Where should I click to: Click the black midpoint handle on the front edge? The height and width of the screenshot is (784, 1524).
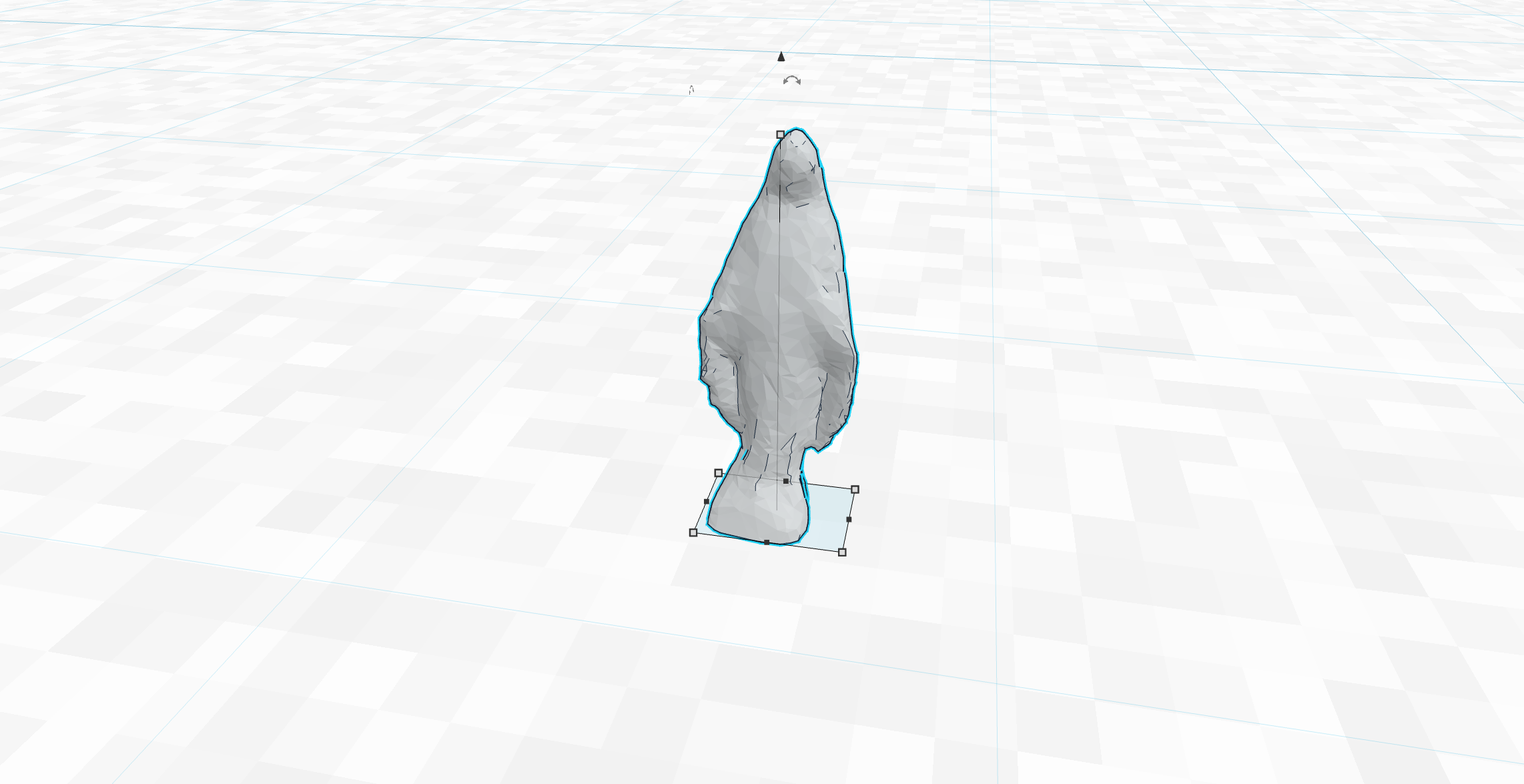[x=767, y=542]
